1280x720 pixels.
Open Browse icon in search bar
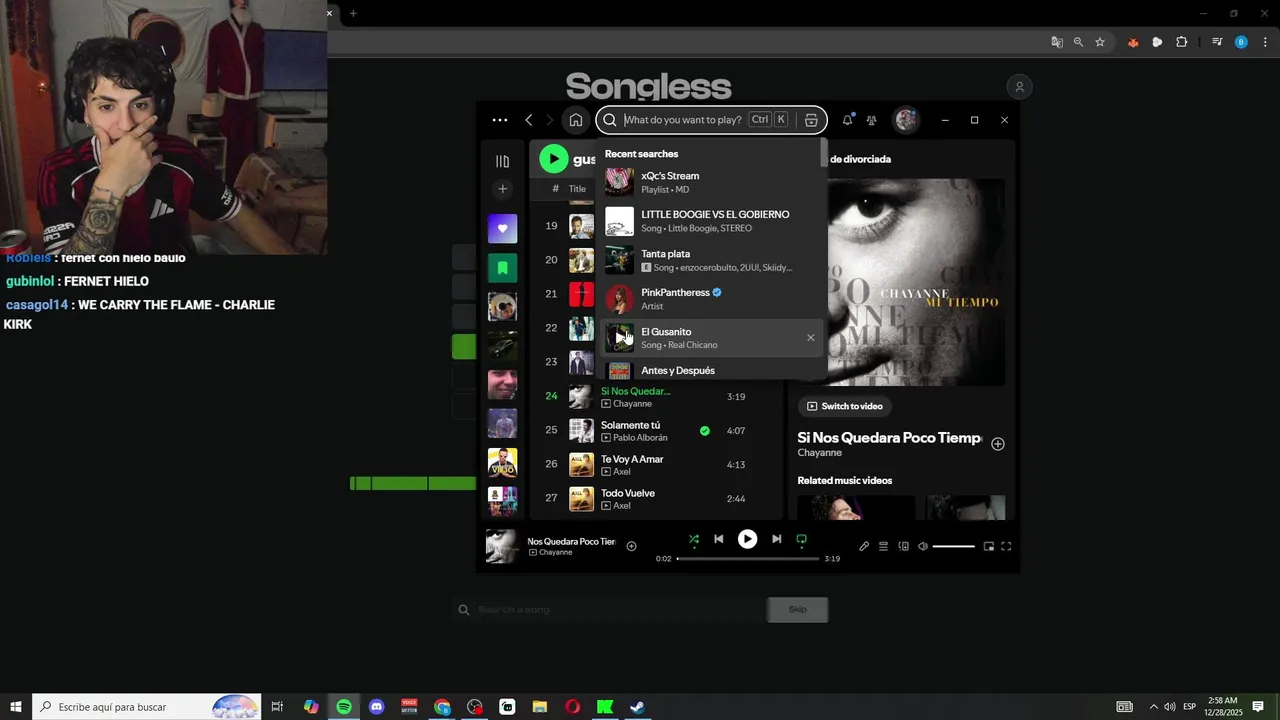coord(811,120)
